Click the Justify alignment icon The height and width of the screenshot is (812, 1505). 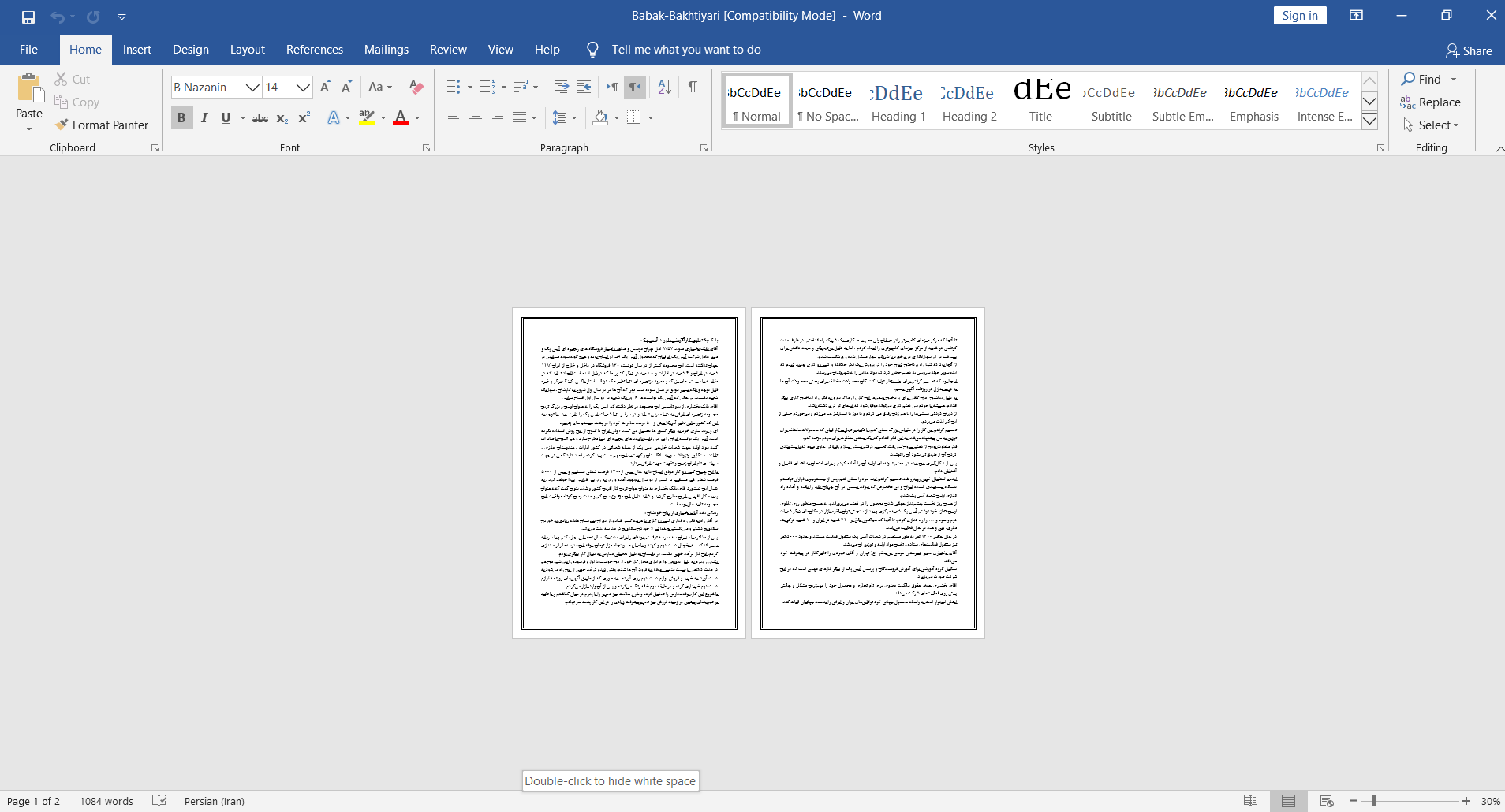(520, 117)
